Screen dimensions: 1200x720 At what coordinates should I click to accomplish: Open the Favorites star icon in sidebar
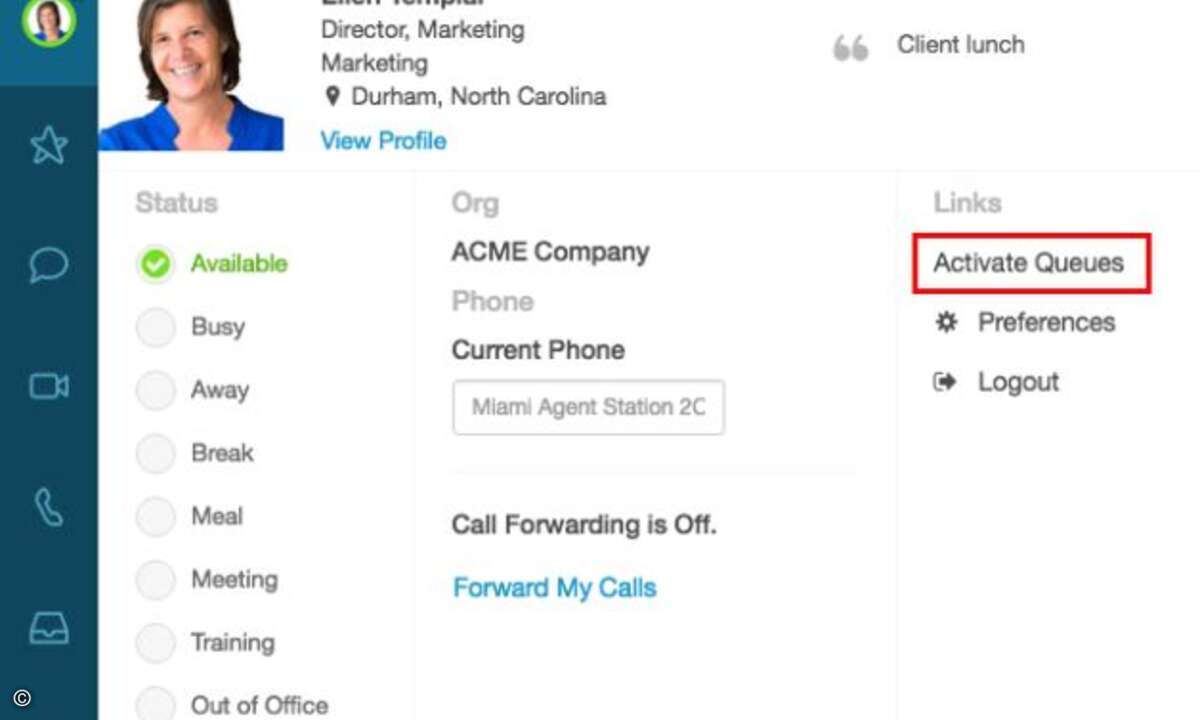pos(48,146)
